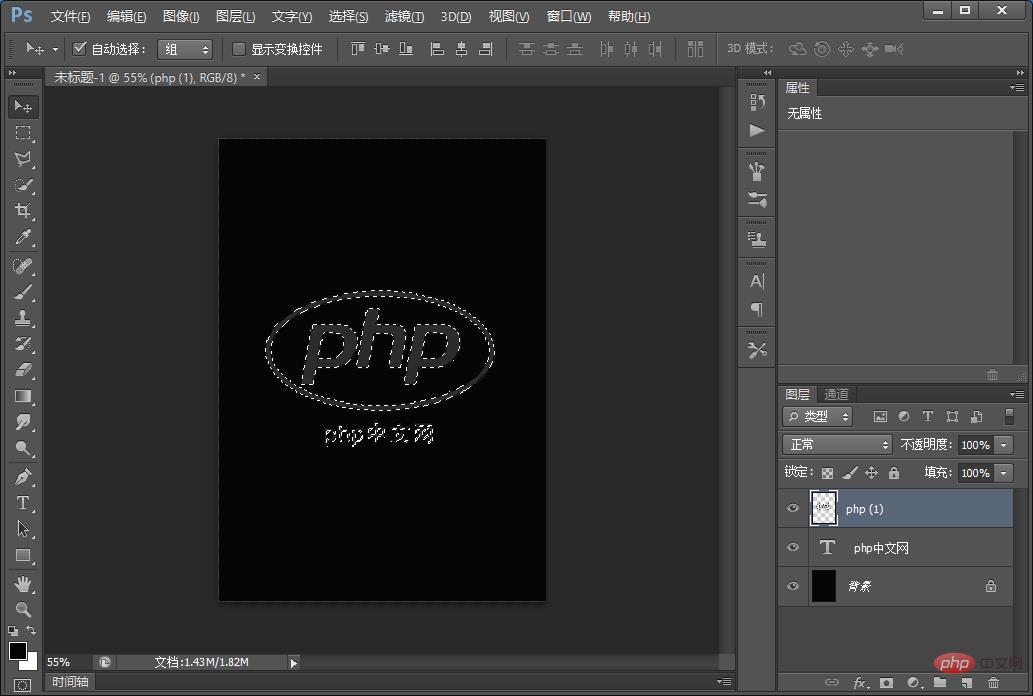This screenshot has width=1033, height=696.
Task: Select the Eraser tool
Action: [x=23, y=370]
